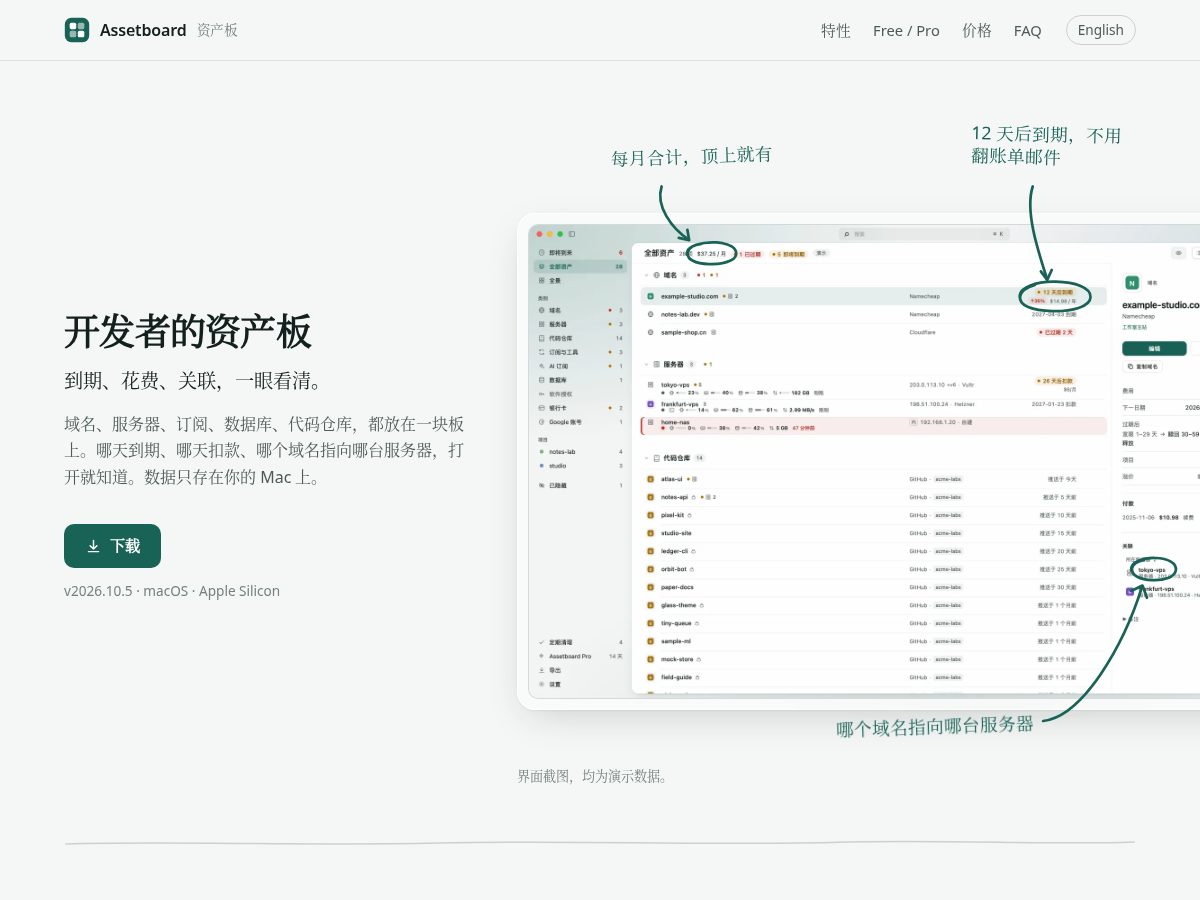The image size is (1200, 900).
Task: Collapse the 域名 group chevron
Action: pyautogui.click(x=646, y=274)
